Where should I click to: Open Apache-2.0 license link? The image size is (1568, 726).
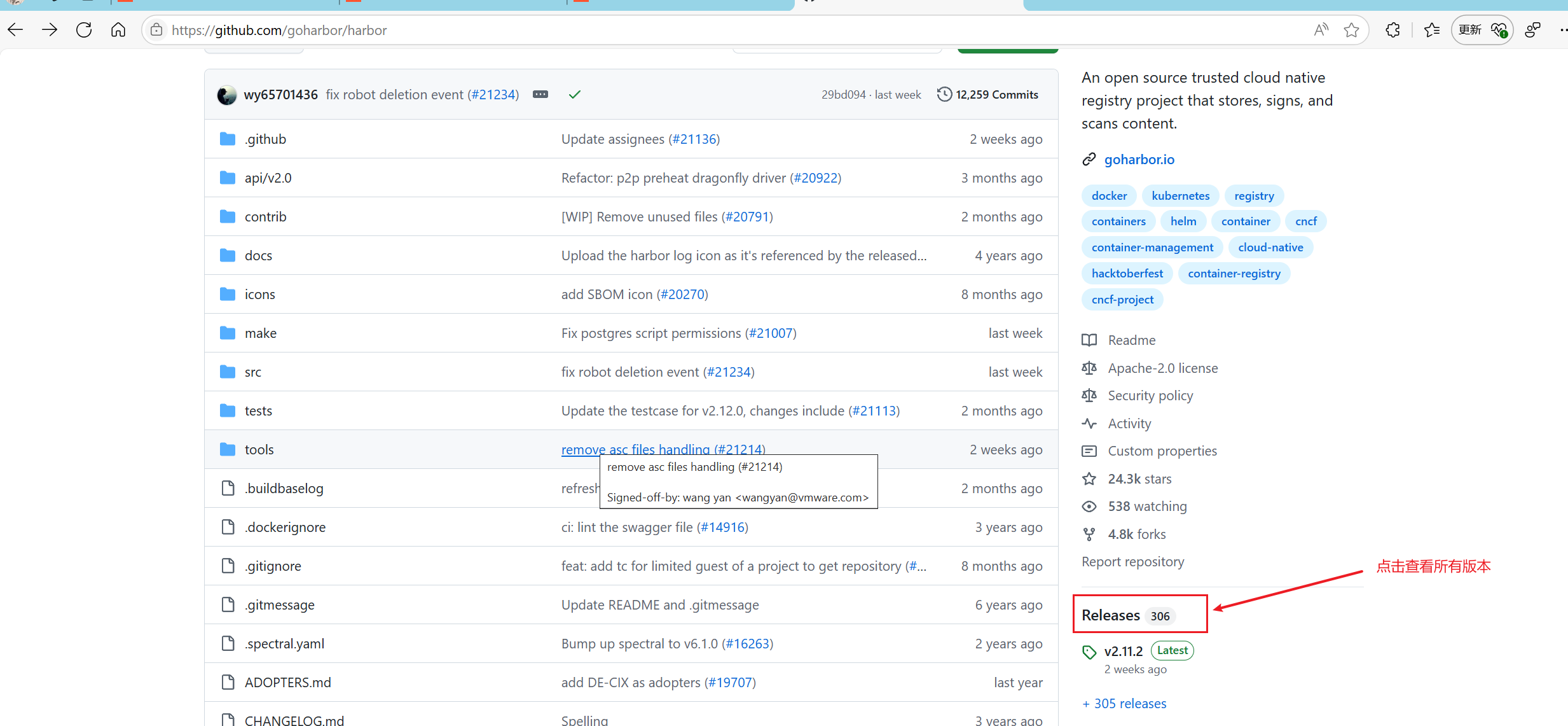point(1150,368)
